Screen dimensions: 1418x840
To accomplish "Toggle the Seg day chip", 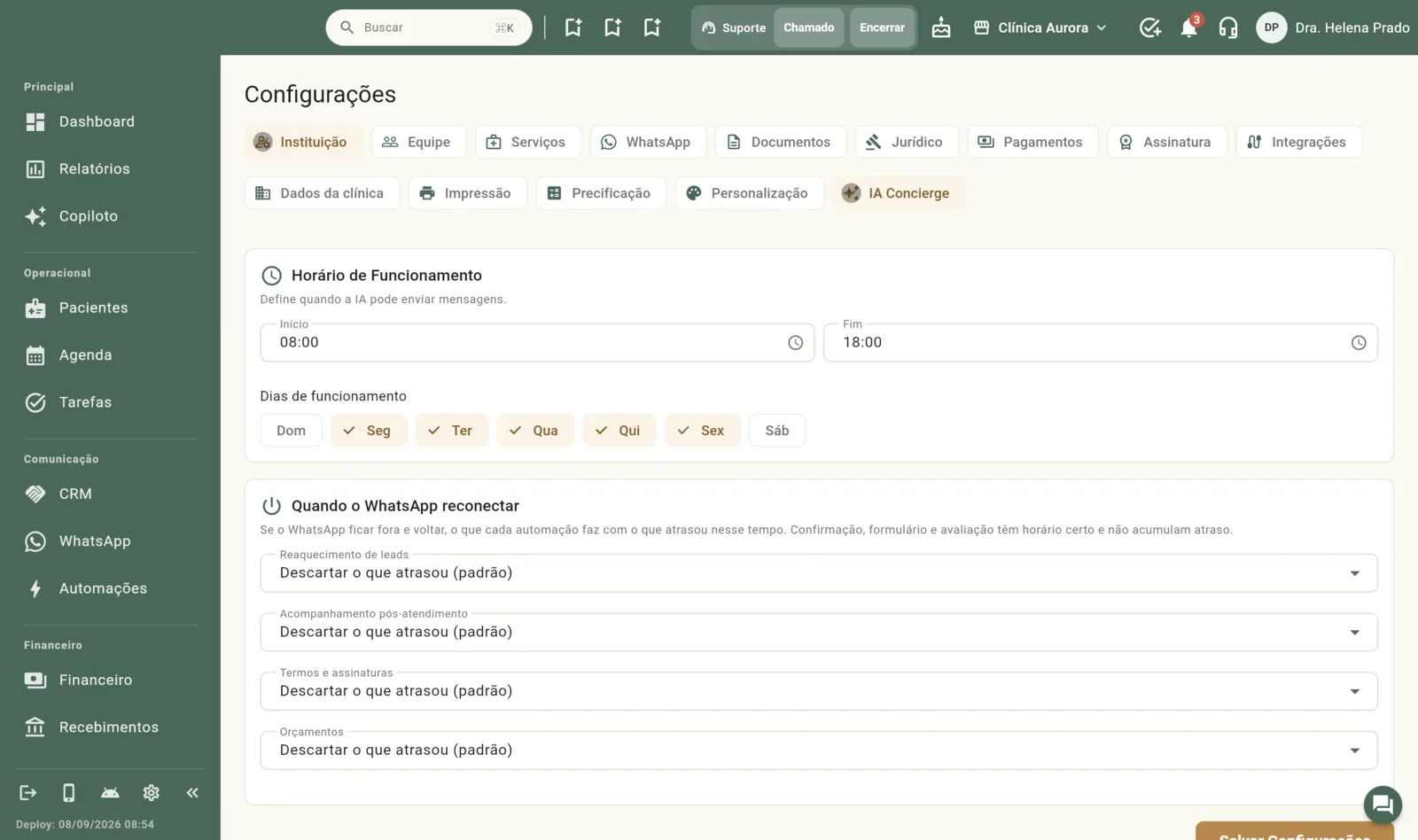I will tap(369, 431).
